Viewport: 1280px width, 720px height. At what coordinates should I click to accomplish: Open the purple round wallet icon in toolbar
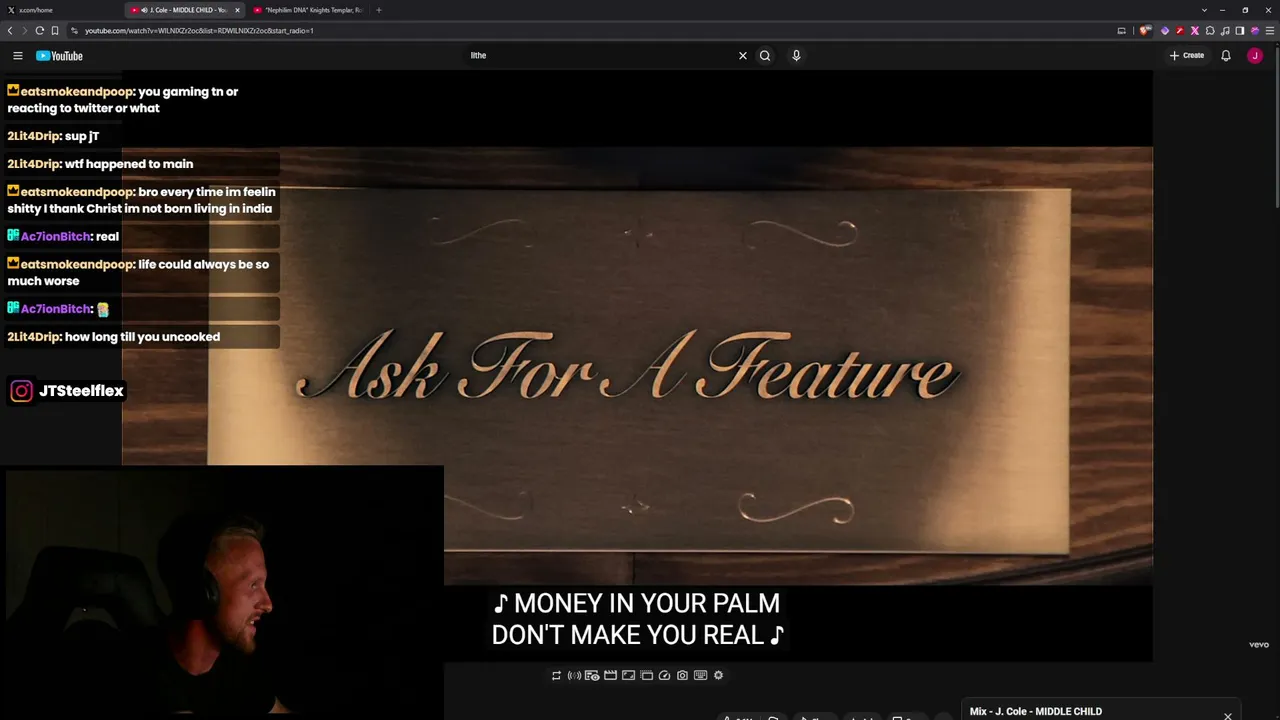1255,31
